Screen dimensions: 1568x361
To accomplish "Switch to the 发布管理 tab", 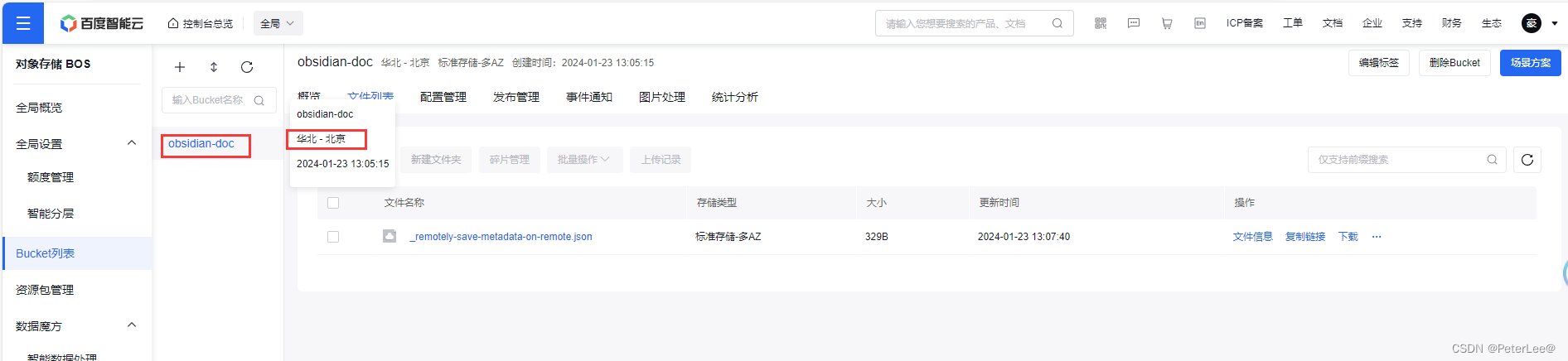I will tap(516, 97).
